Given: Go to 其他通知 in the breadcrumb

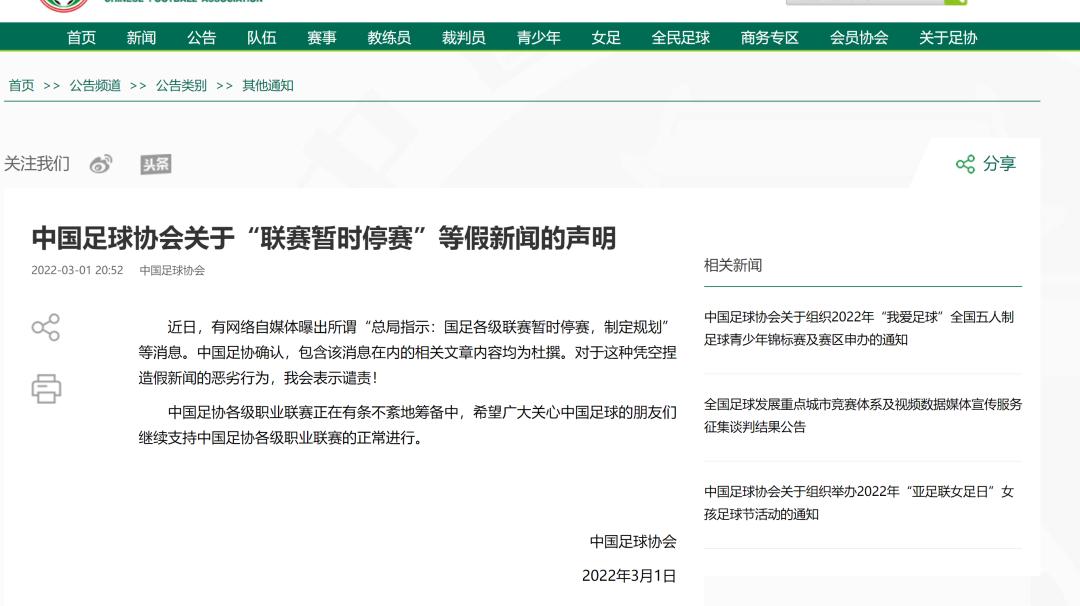Looking at the screenshot, I should coord(268,85).
